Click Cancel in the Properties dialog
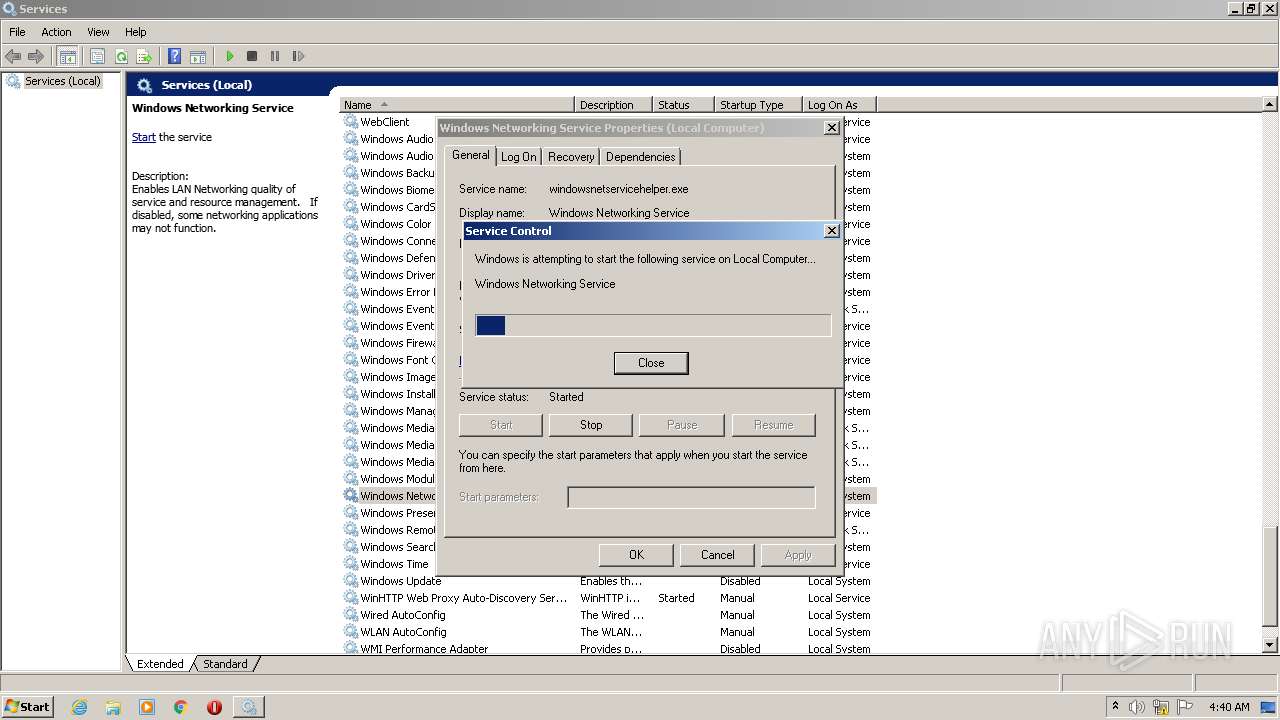 [x=717, y=555]
